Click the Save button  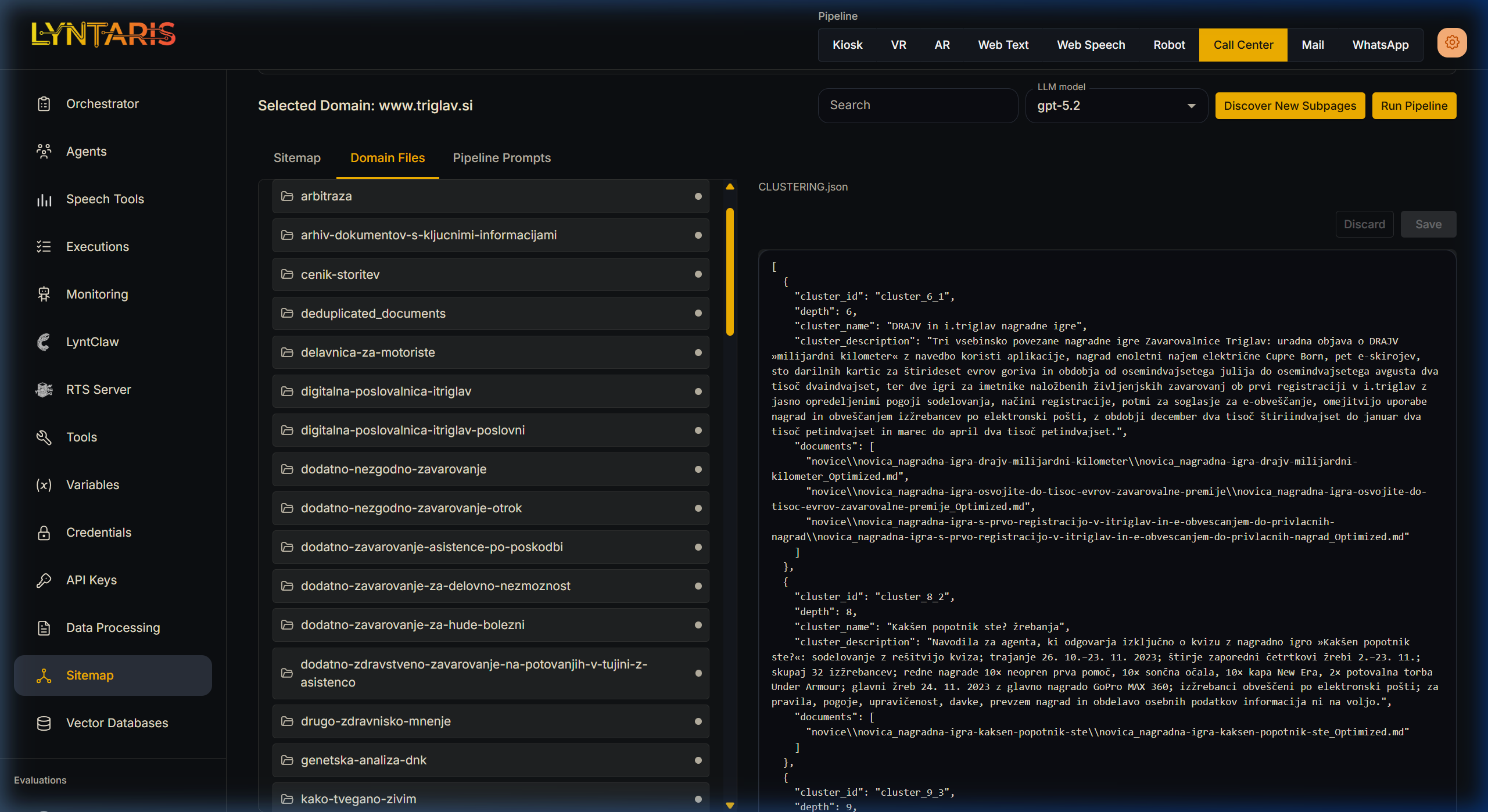tap(1428, 224)
